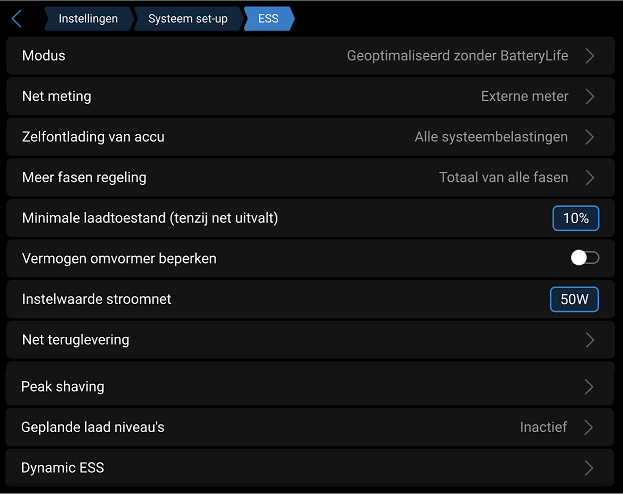
Task: Click the Dynamic ESS chevron arrow
Action: point(590,468)
